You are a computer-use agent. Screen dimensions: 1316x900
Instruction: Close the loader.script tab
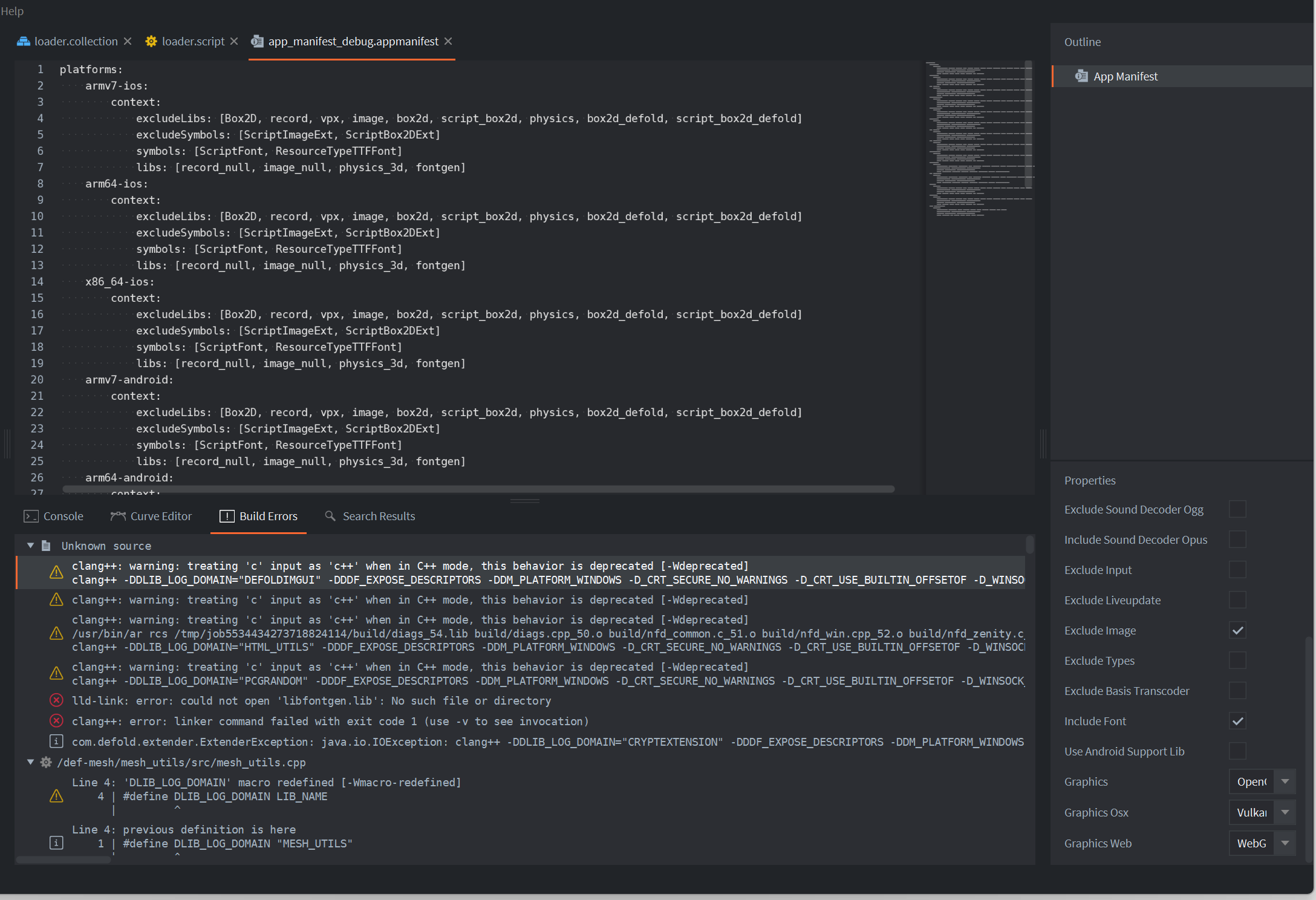click(x=234, y=41)
